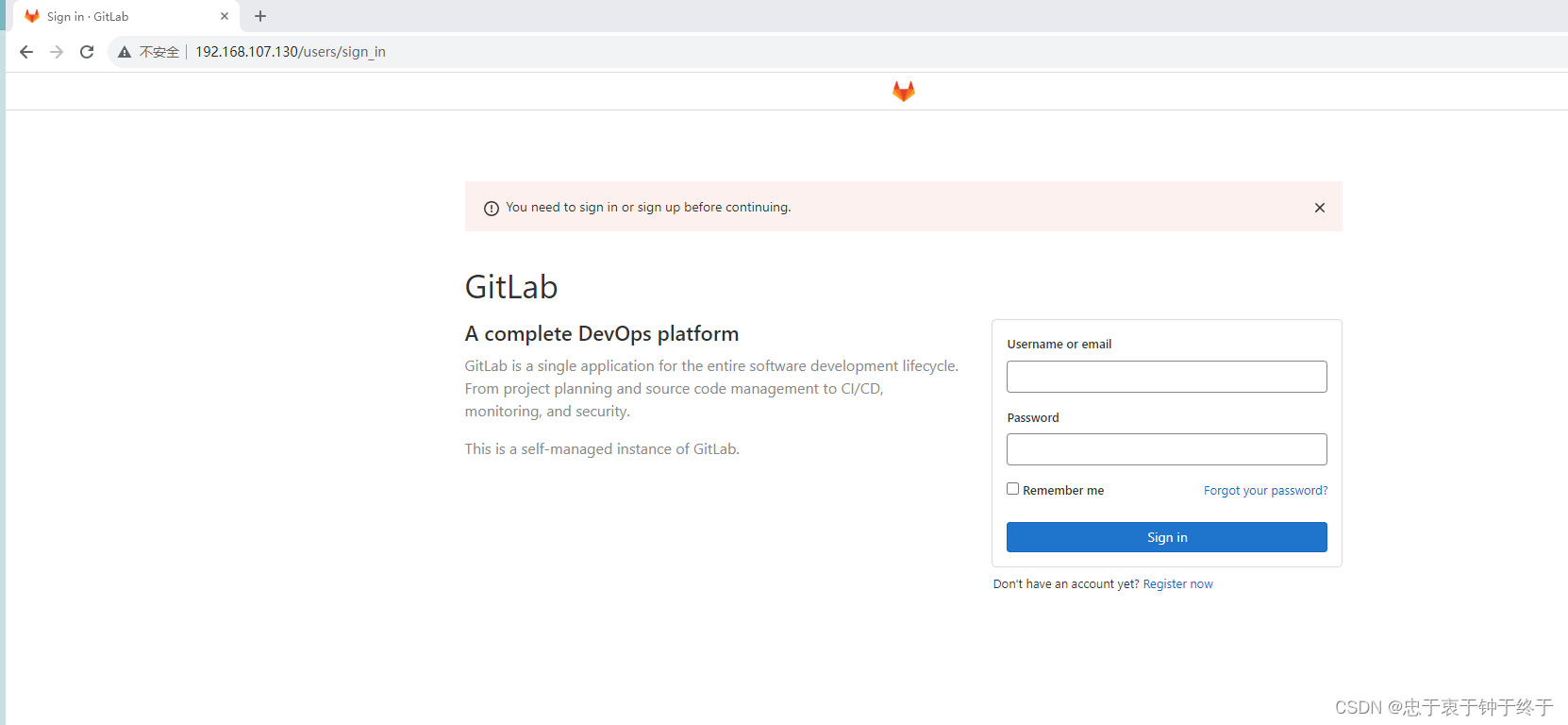This screenshot has width=1568, height=725.
Task: Open the Forgot your password link
Action: [1265, 491]
